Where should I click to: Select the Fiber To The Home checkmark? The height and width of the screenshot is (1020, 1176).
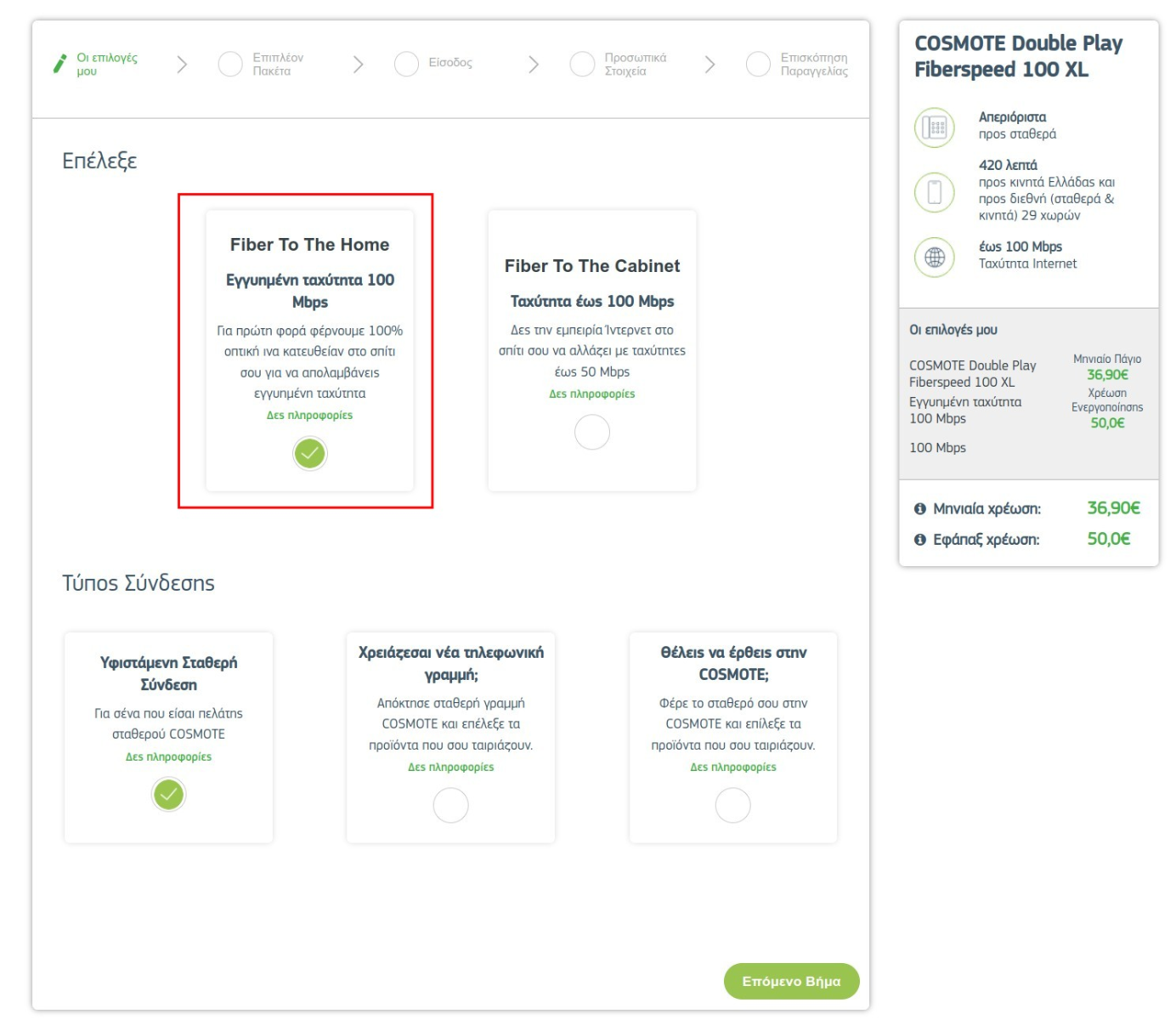pyautogui.click(x=310, y=453)
